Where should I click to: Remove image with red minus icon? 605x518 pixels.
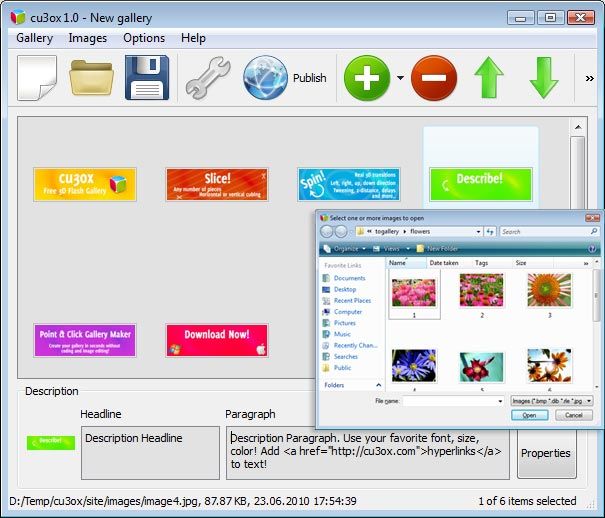pos(434,78)
